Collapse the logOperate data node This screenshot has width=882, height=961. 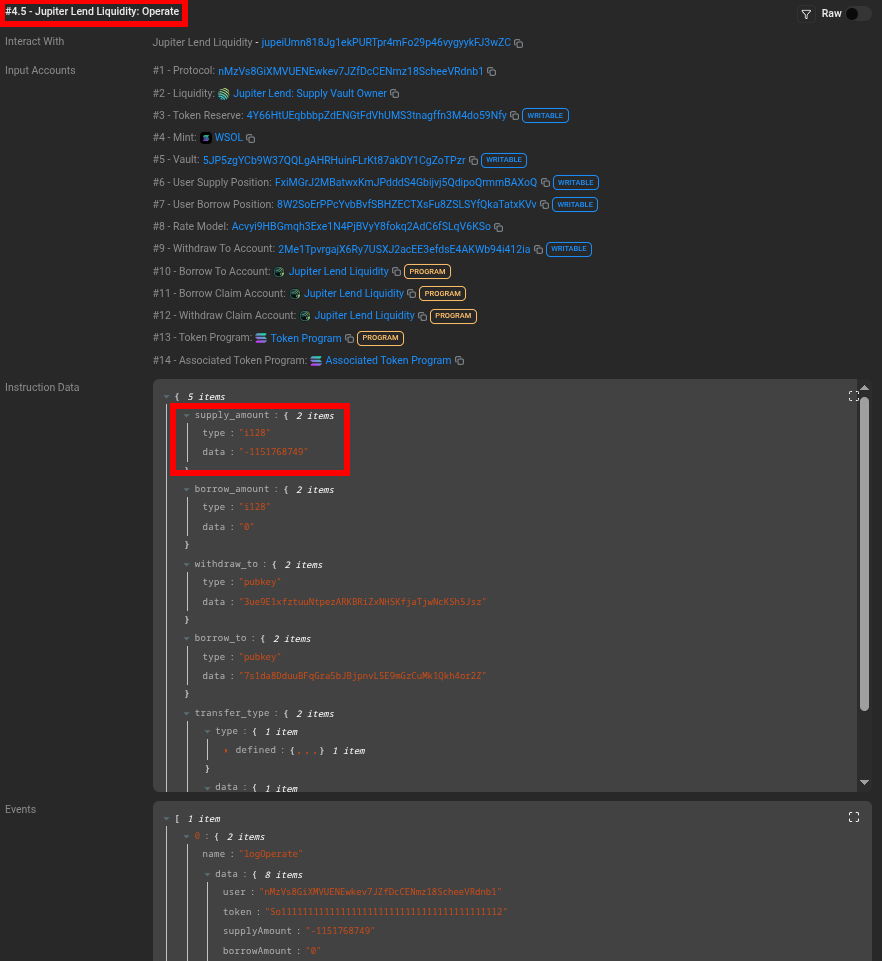207,875
